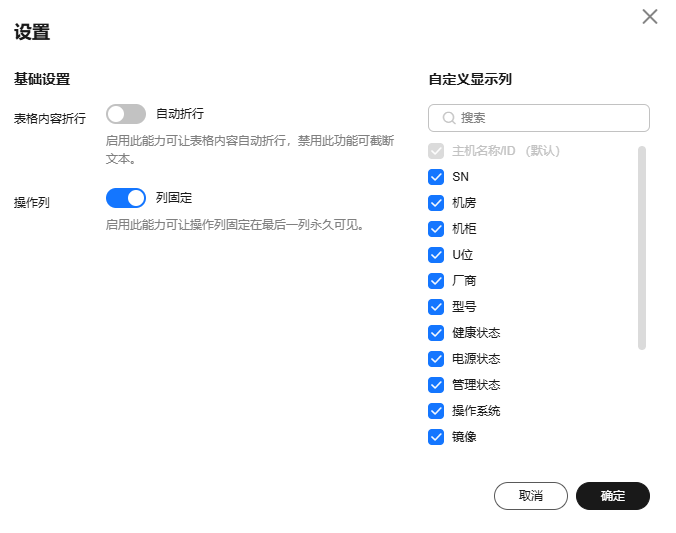Click the search magnifier icon

coord(449,118)
